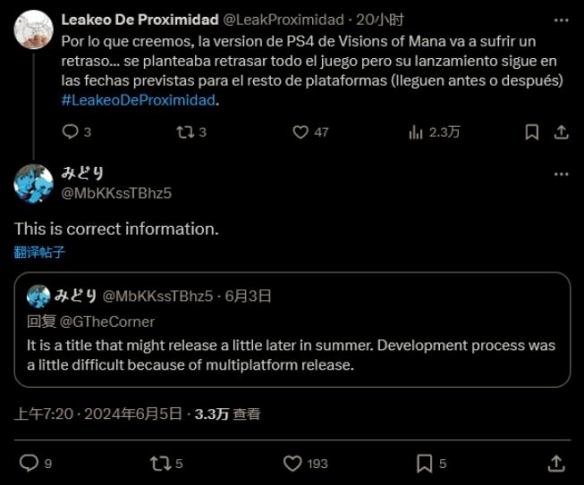Share the Leakeo De Proximidad tweet
This screenshot has width=584, height=485.
tap(561, 132)
